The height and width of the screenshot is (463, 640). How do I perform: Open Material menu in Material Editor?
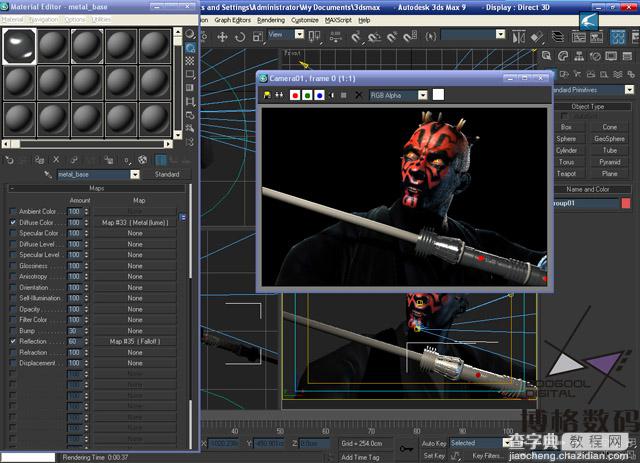(x=12, y=20)
